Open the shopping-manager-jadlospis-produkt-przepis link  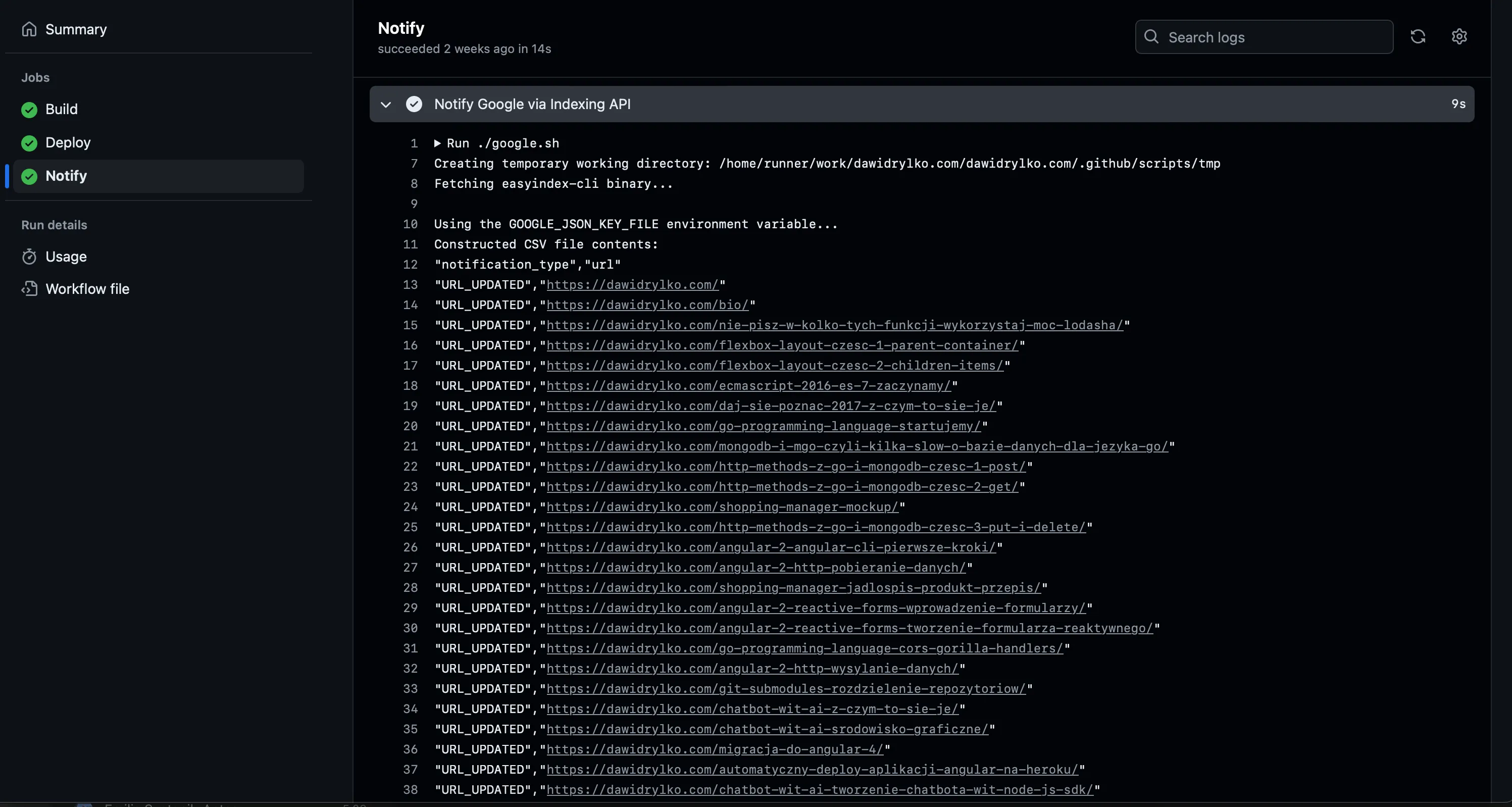(x=793, y=588)
